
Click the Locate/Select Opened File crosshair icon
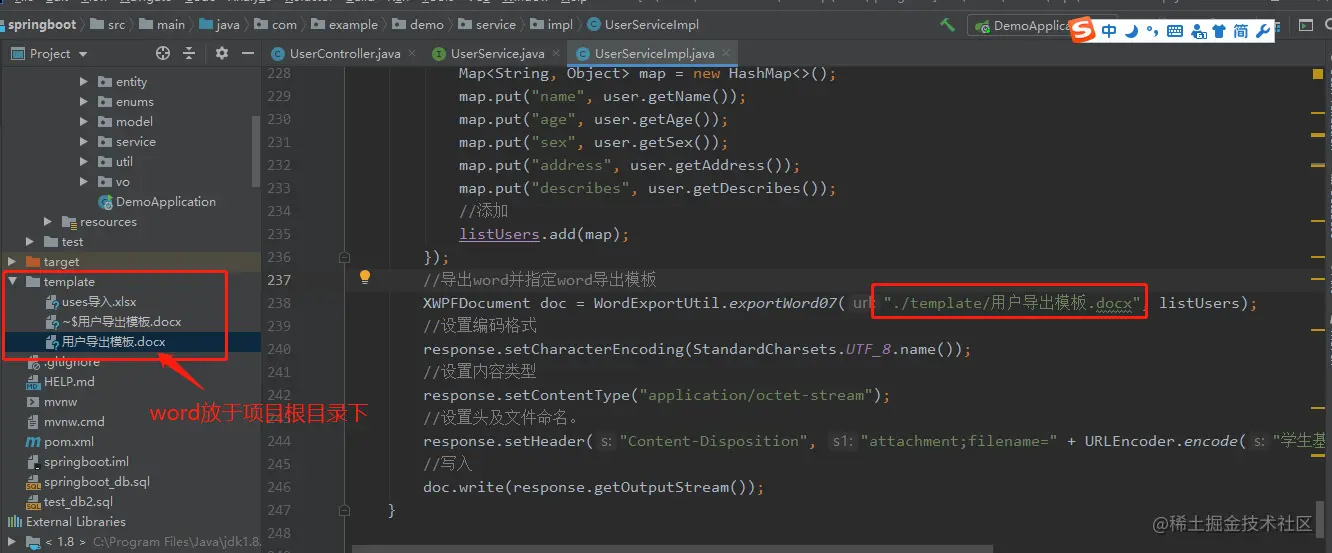coord(163,53)
